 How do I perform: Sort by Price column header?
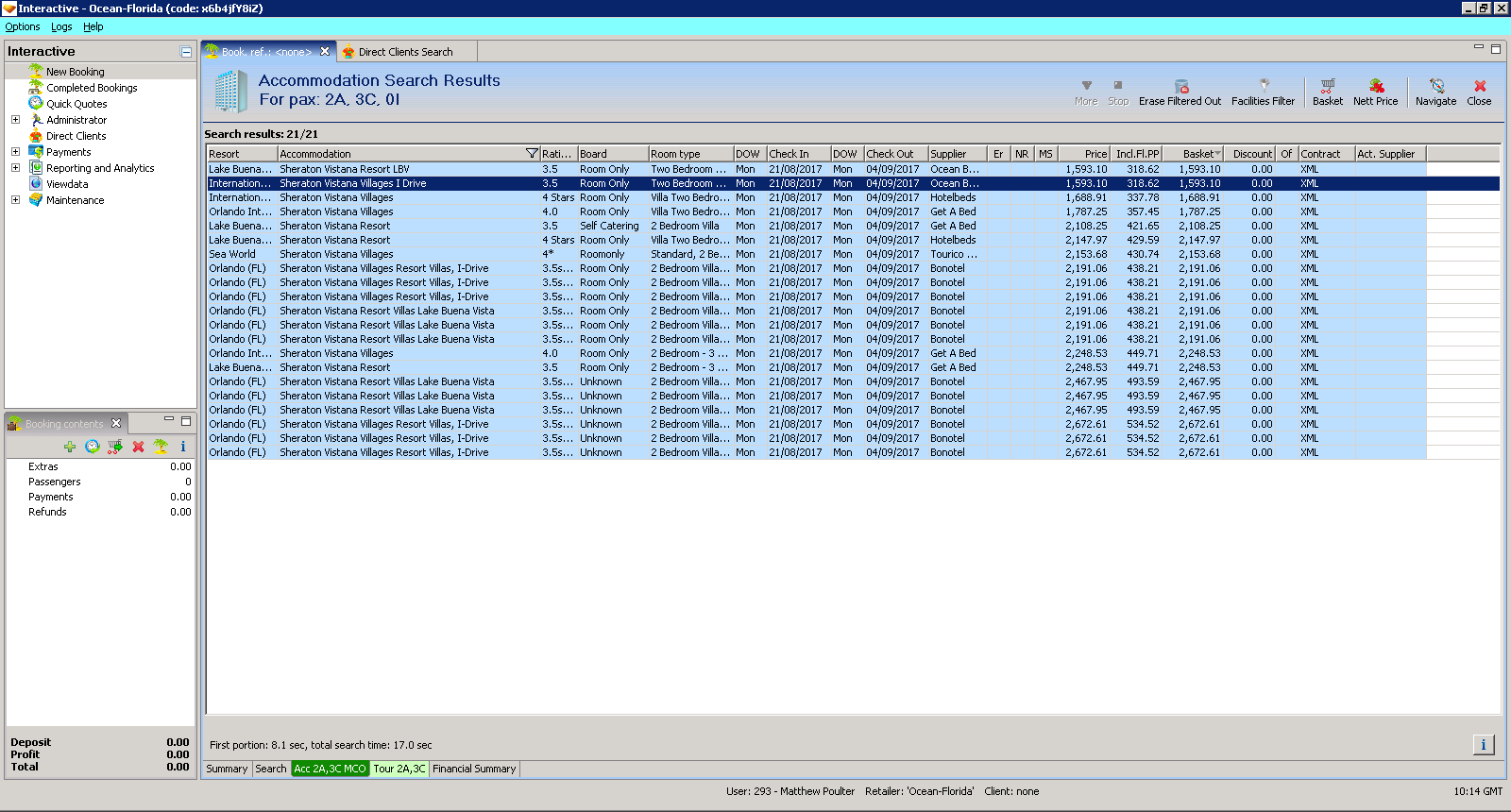click(1083, 153)
